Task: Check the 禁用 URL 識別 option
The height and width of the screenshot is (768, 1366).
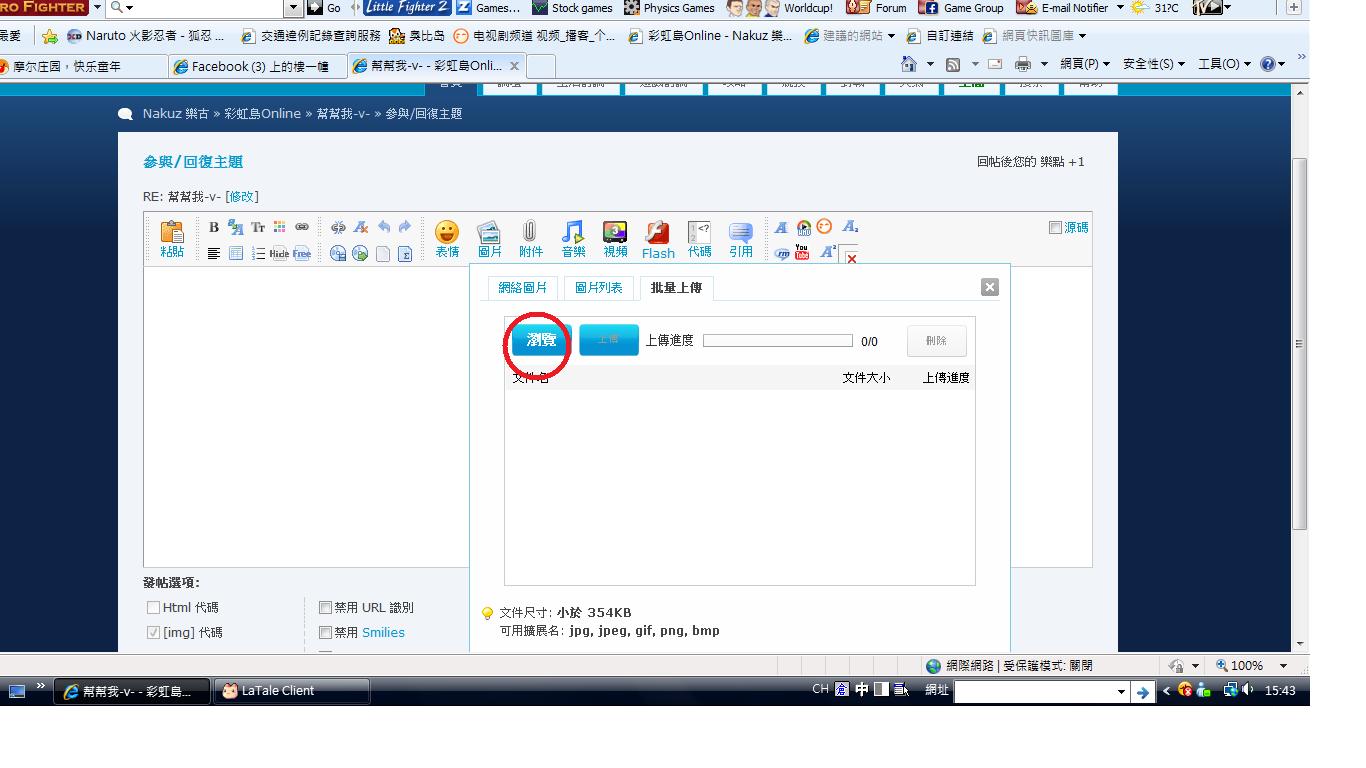Action: pyautogui.click(x=325, y=607)
